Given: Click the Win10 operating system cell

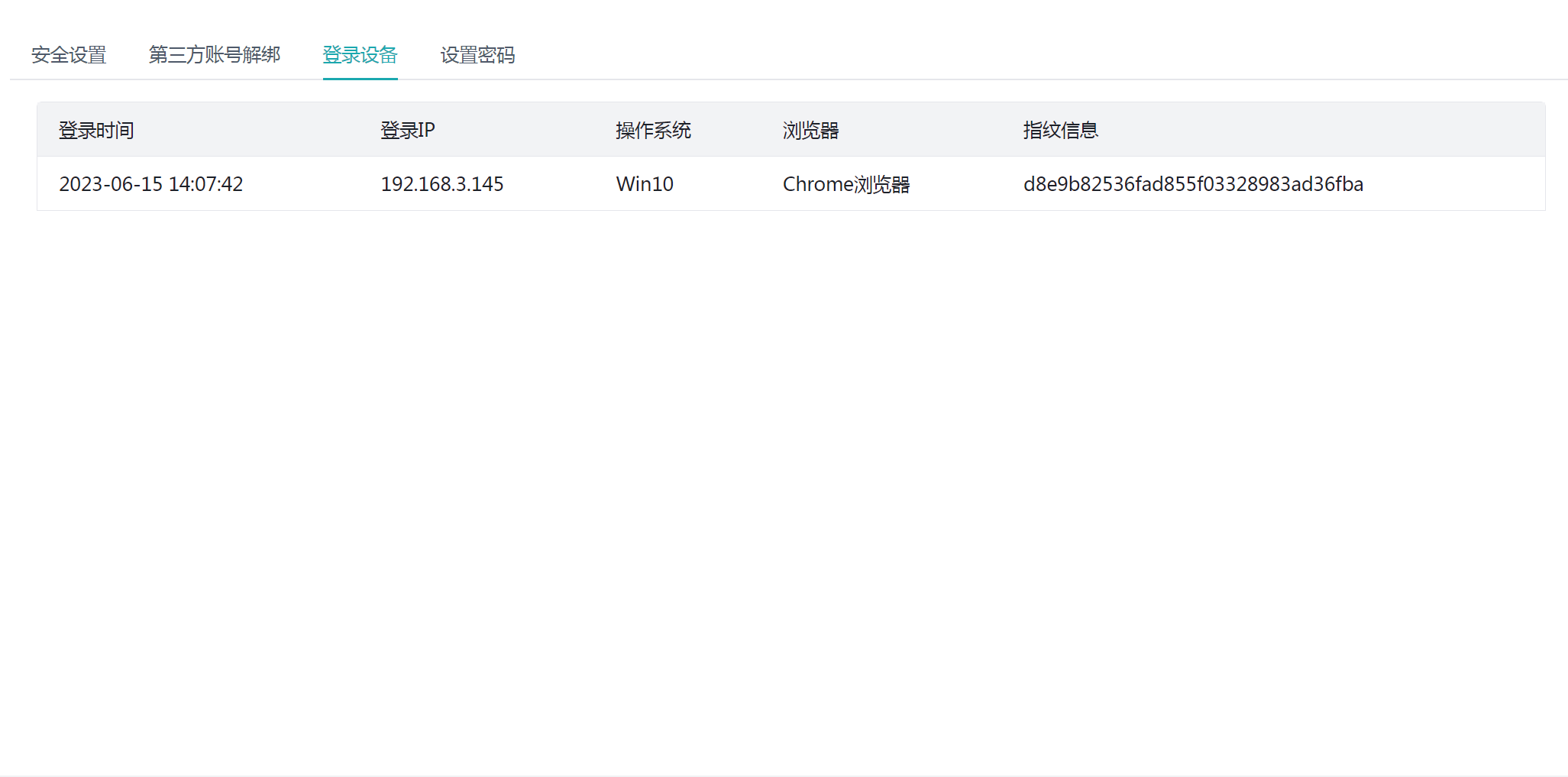Looking at the screenshot, I should click(645, 184).
